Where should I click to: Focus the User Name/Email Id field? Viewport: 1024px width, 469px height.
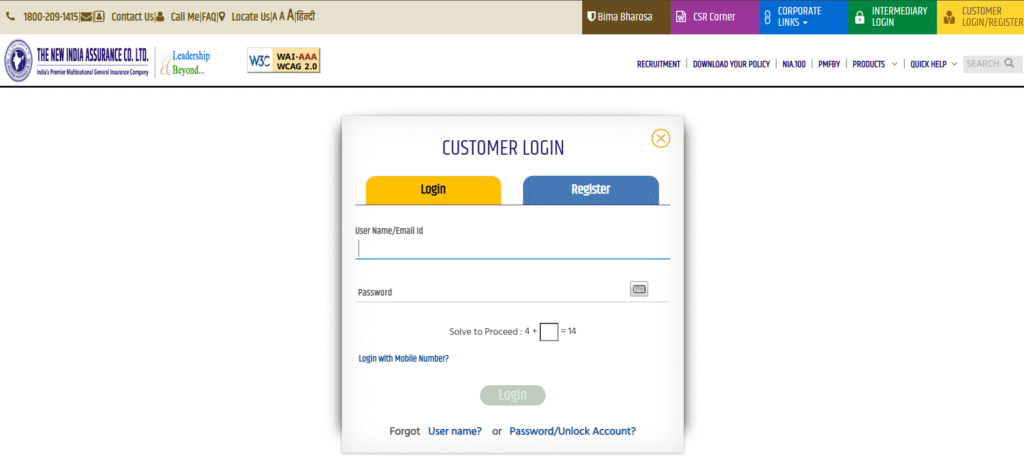pos(513,248)
